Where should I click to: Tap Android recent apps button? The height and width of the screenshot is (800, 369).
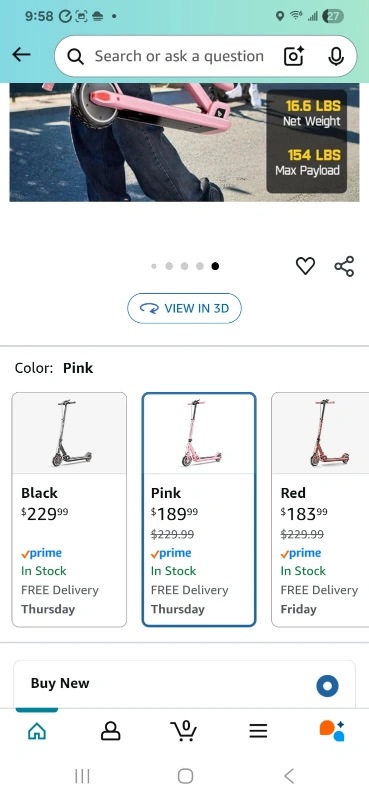click(82, 776)
